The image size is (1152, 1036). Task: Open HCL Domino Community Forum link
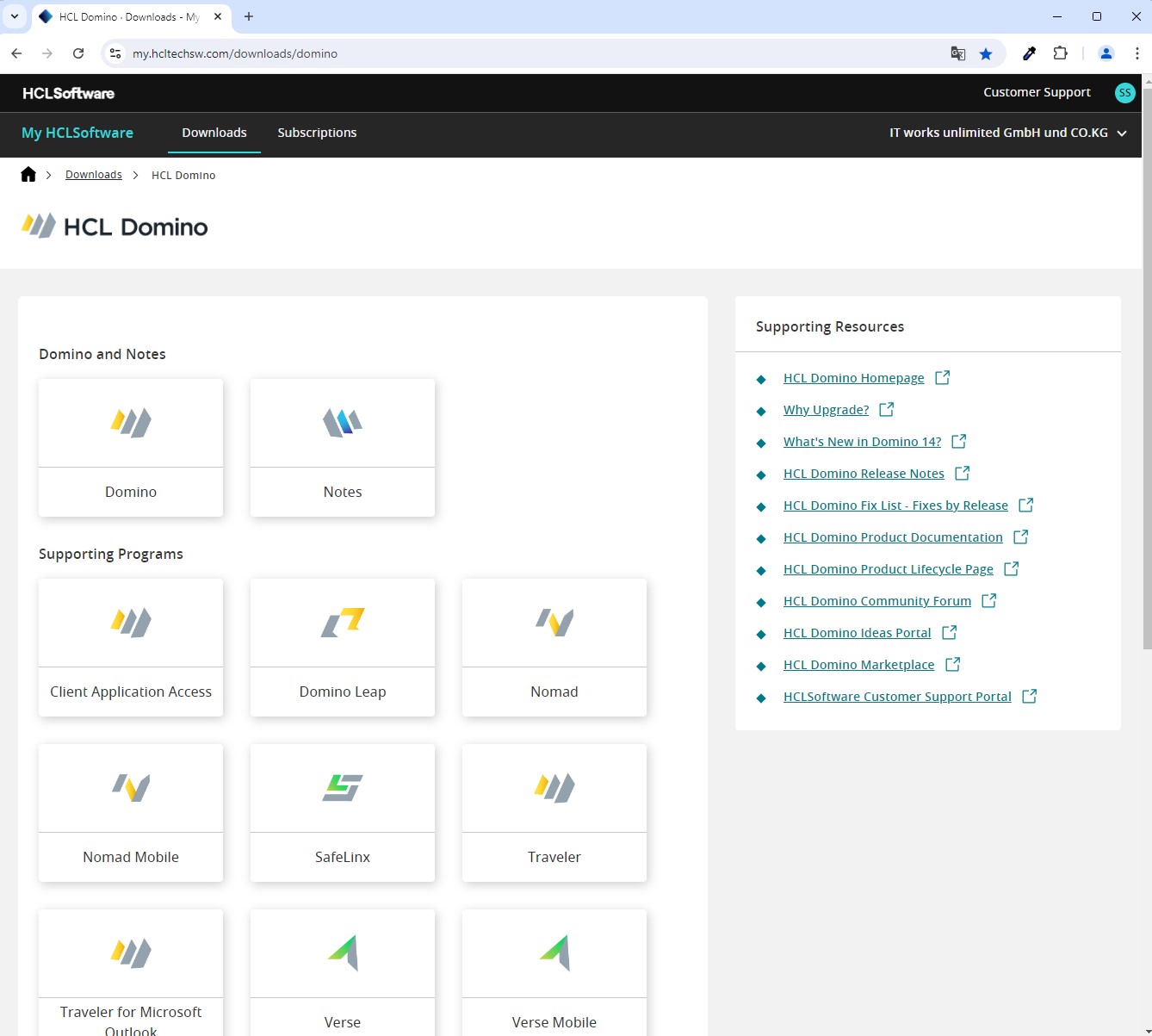click(877, 601)
